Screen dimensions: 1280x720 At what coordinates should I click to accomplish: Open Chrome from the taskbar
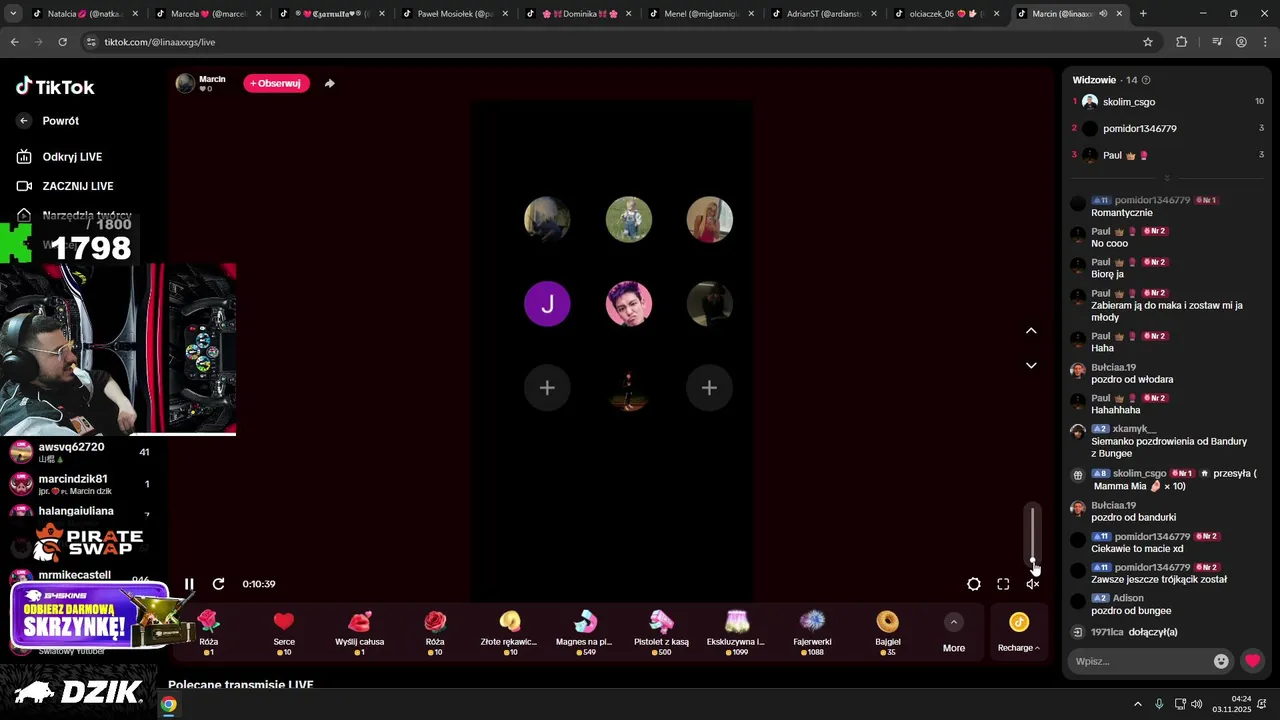tap(169, 704)
